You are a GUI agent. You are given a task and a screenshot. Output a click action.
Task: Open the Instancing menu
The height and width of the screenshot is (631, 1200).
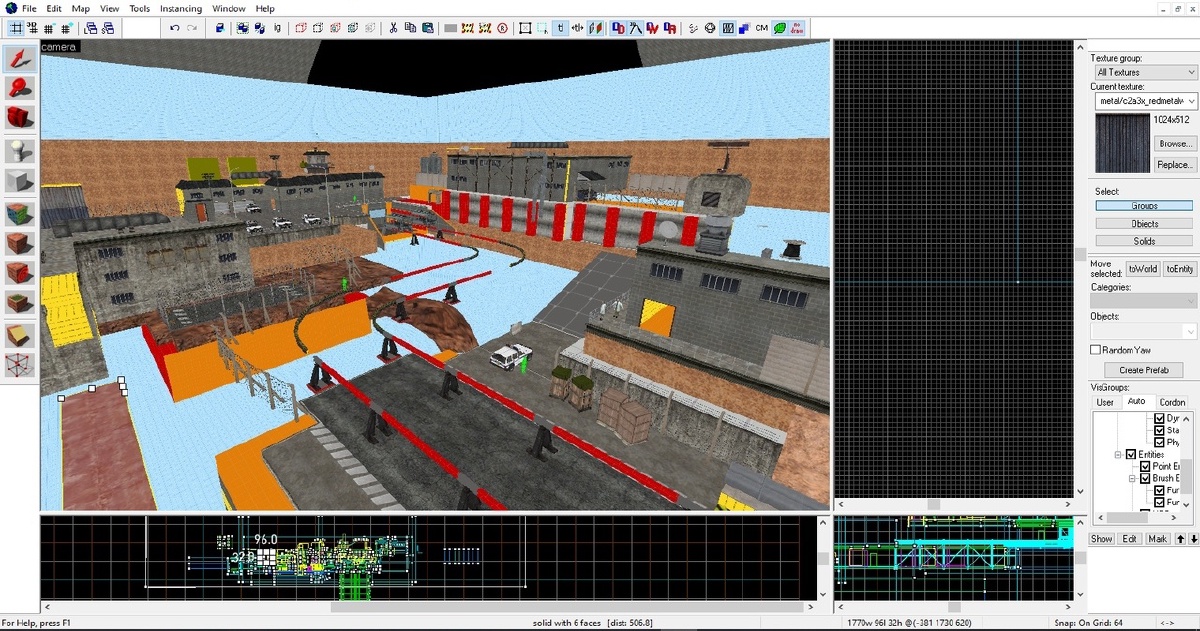point(181,8)
